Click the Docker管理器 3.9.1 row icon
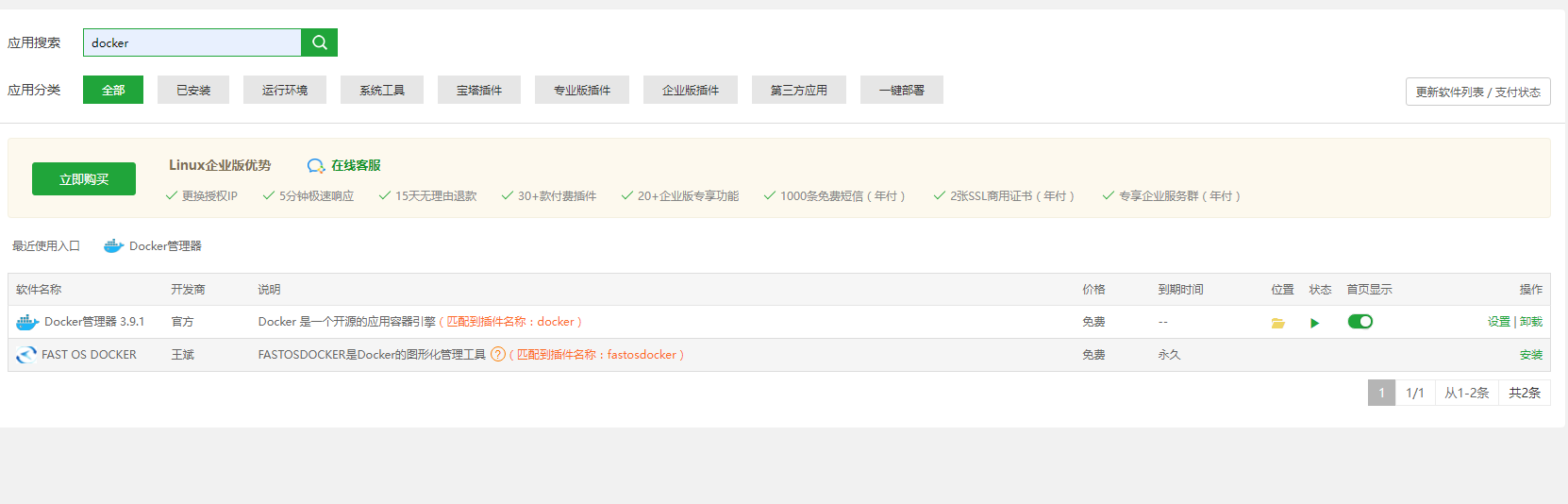This screenshot has width=1568, height=504. click(27, 322)
